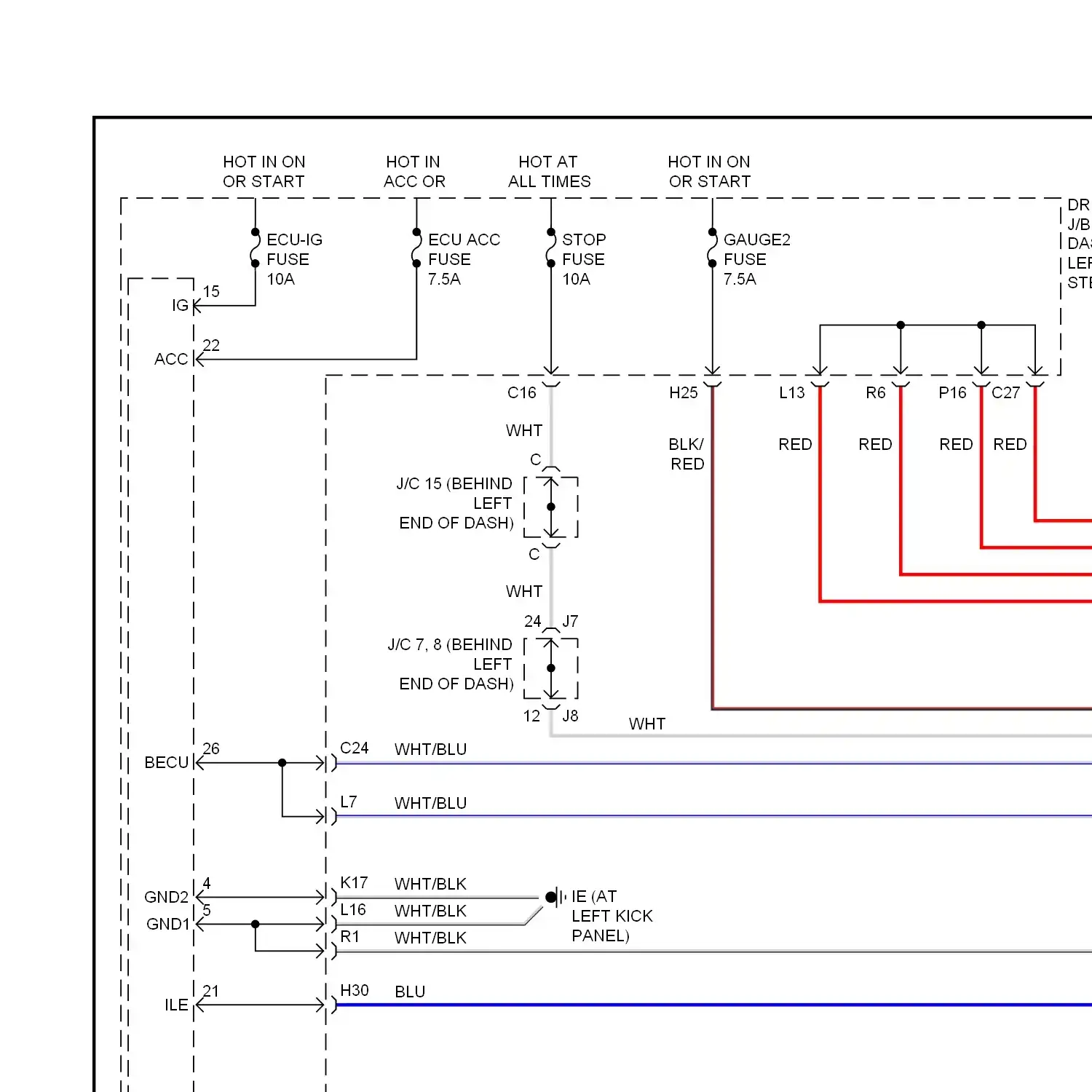Click connector pin label R6
Screen dimensions: 1092x1092
tap(876, 392)
